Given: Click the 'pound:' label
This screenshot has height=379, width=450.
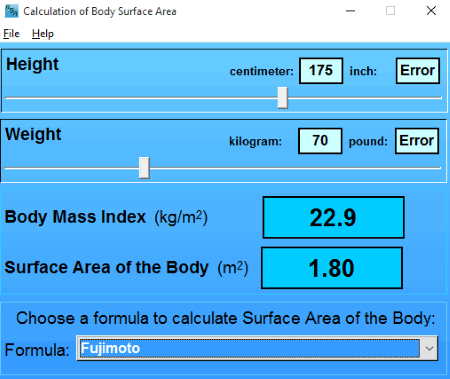Looking at the screenshot, I should [x=368, y=142].
